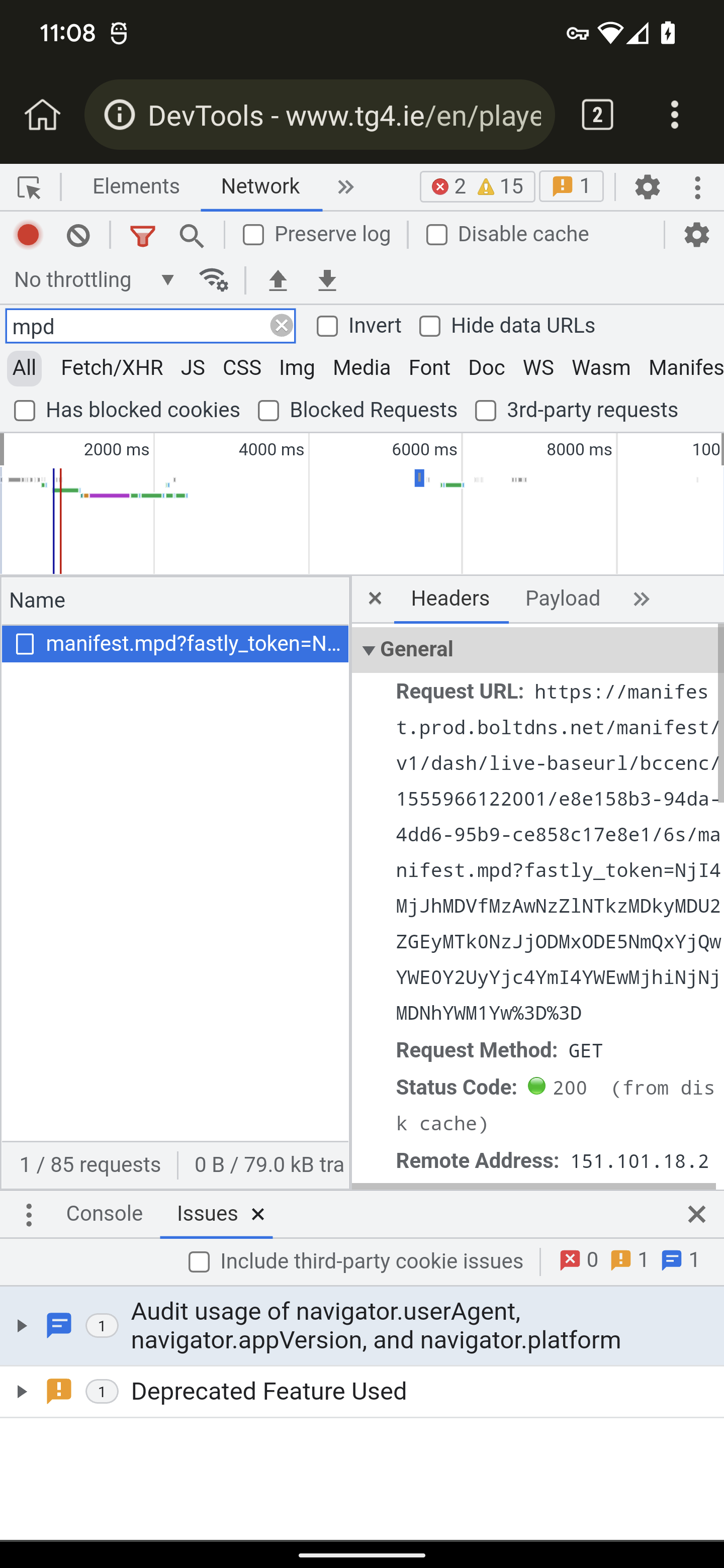
Task: Export HAR file download arrow
Action: click(327, 280)
